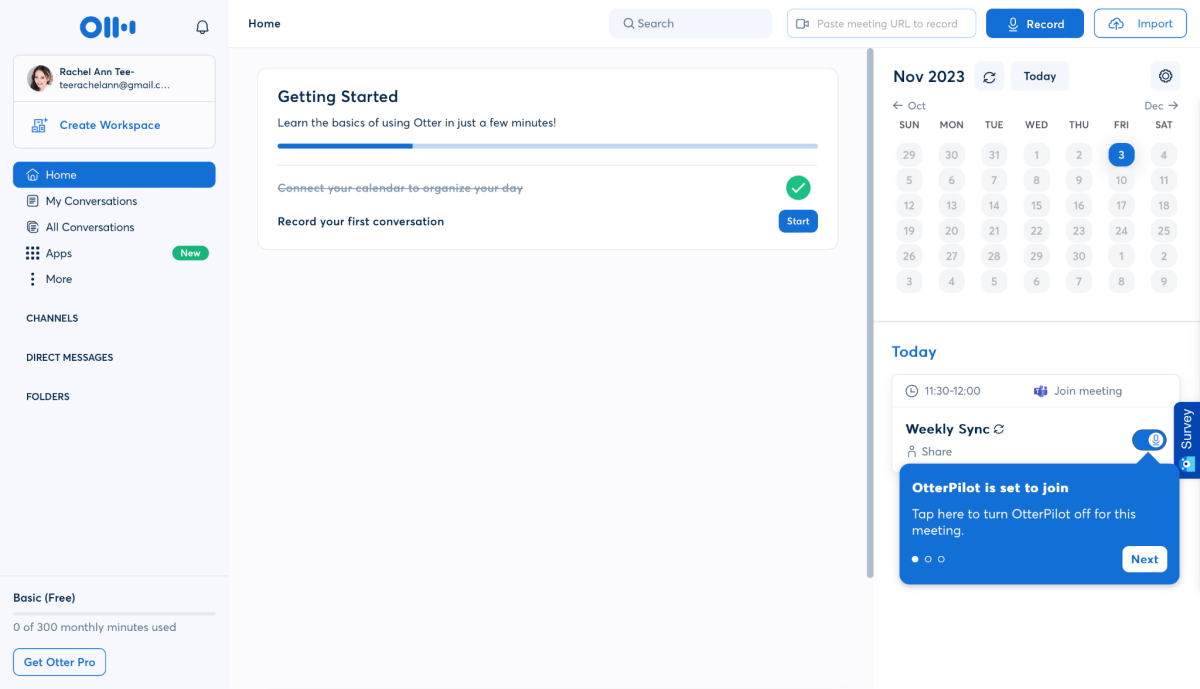Click the Getting Started progress bar
The height and width of the screenshot is (689, 1200).
coord(547,146)
